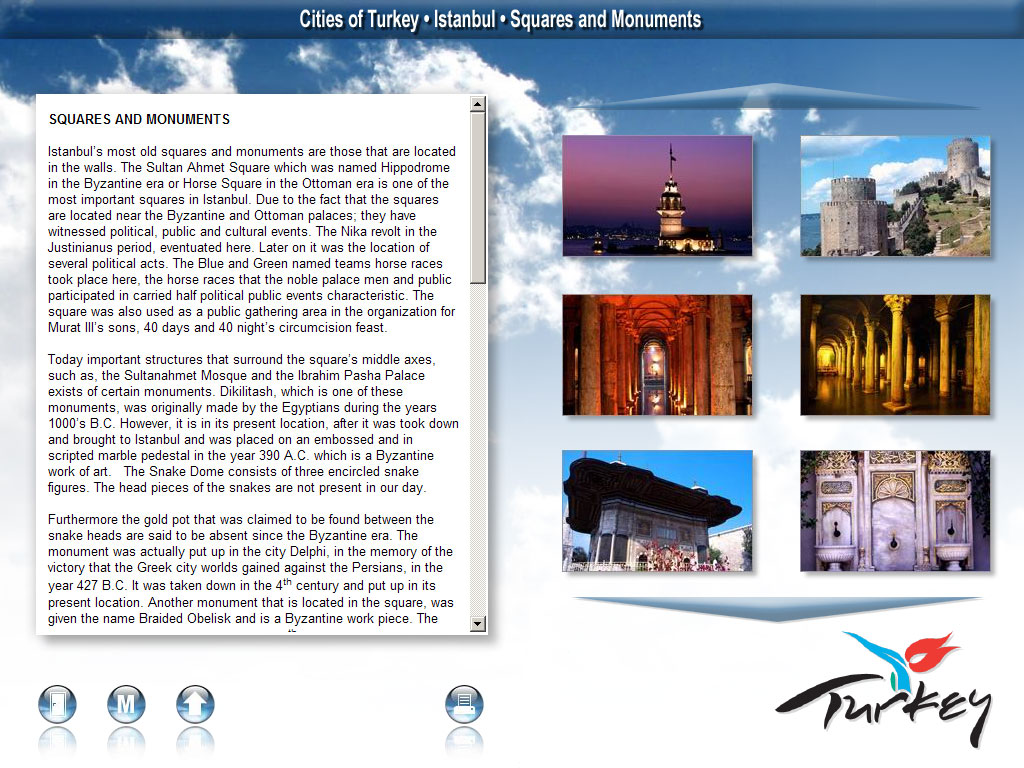Image resolution: width=1024 pixels, height=768 pixels.
Task: Open the pavilion fountain with wide roof thumbnail
Action: pos(657,511)
